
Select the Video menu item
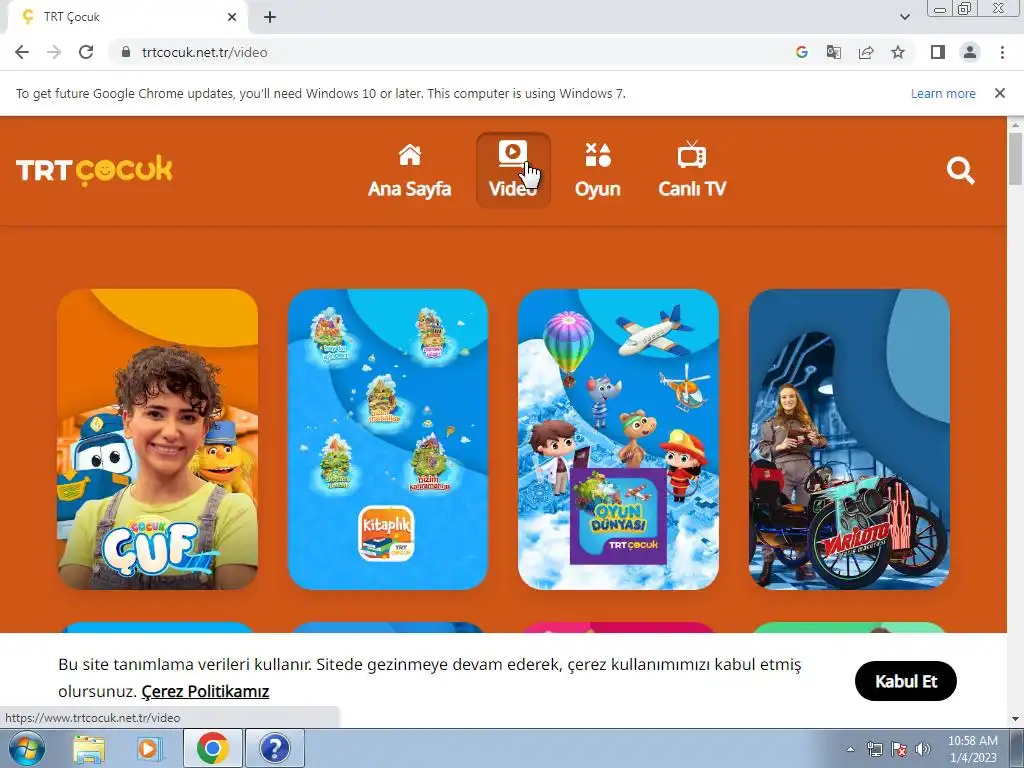513,170
